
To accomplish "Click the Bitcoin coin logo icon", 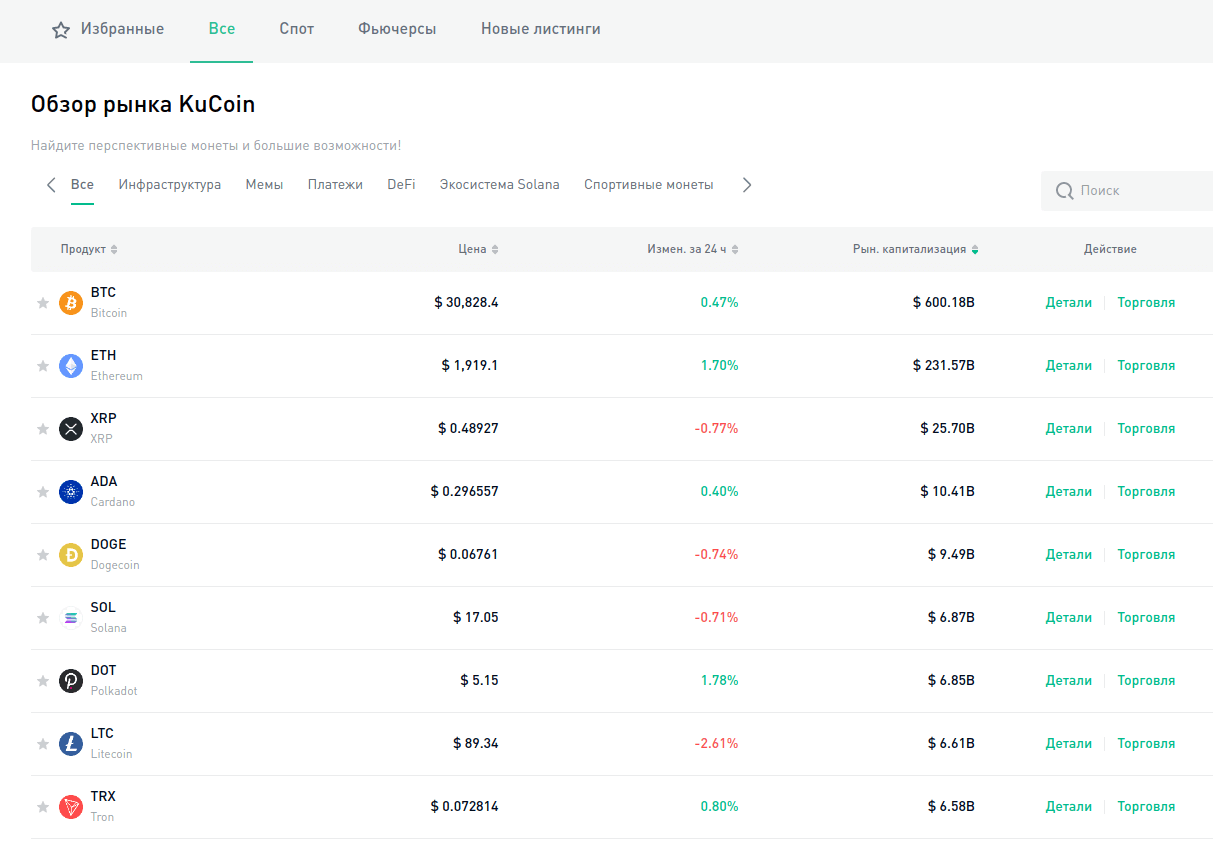I will [71, 303].
